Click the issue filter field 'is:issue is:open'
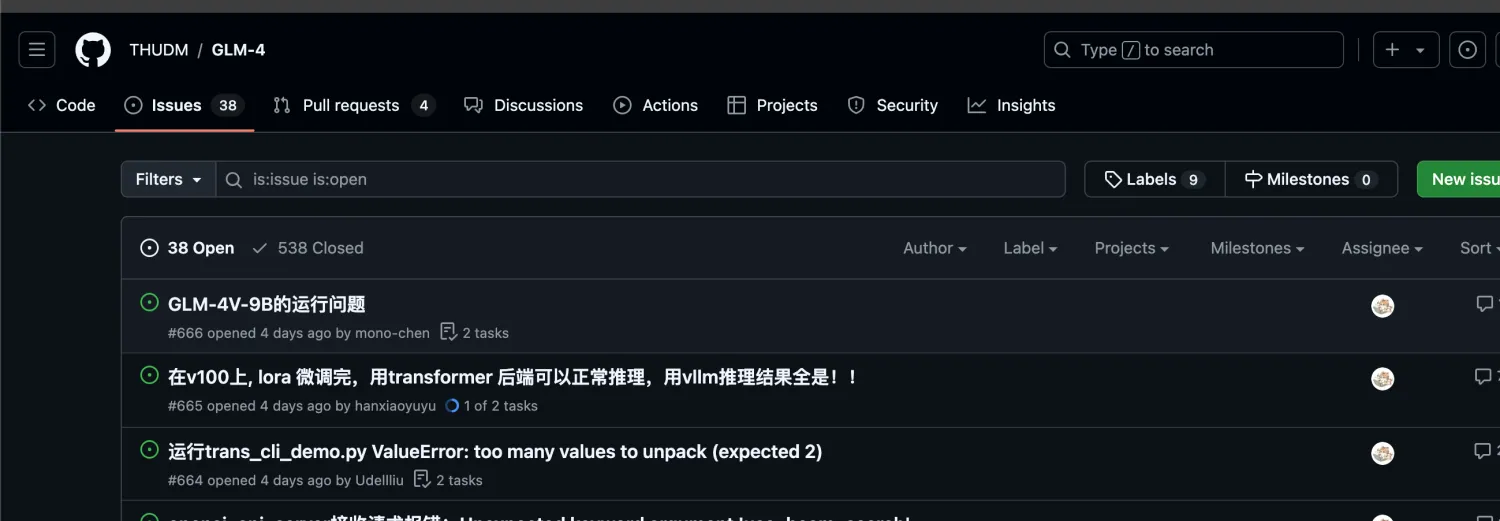1500x521 pixels. pos(641,179)
